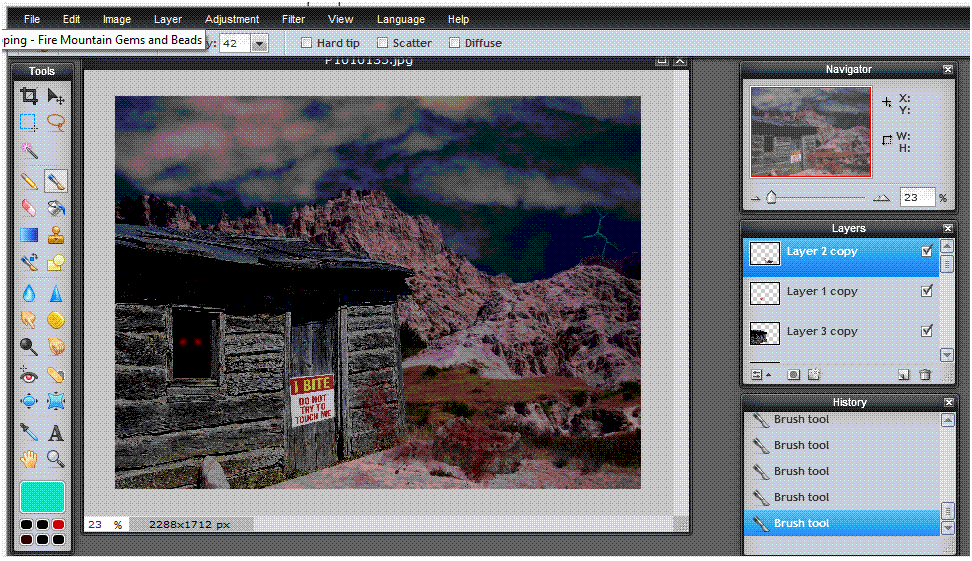972x561 pixels.
Task: Open the cyan main color swatch
Action: [x=42, y=496]
